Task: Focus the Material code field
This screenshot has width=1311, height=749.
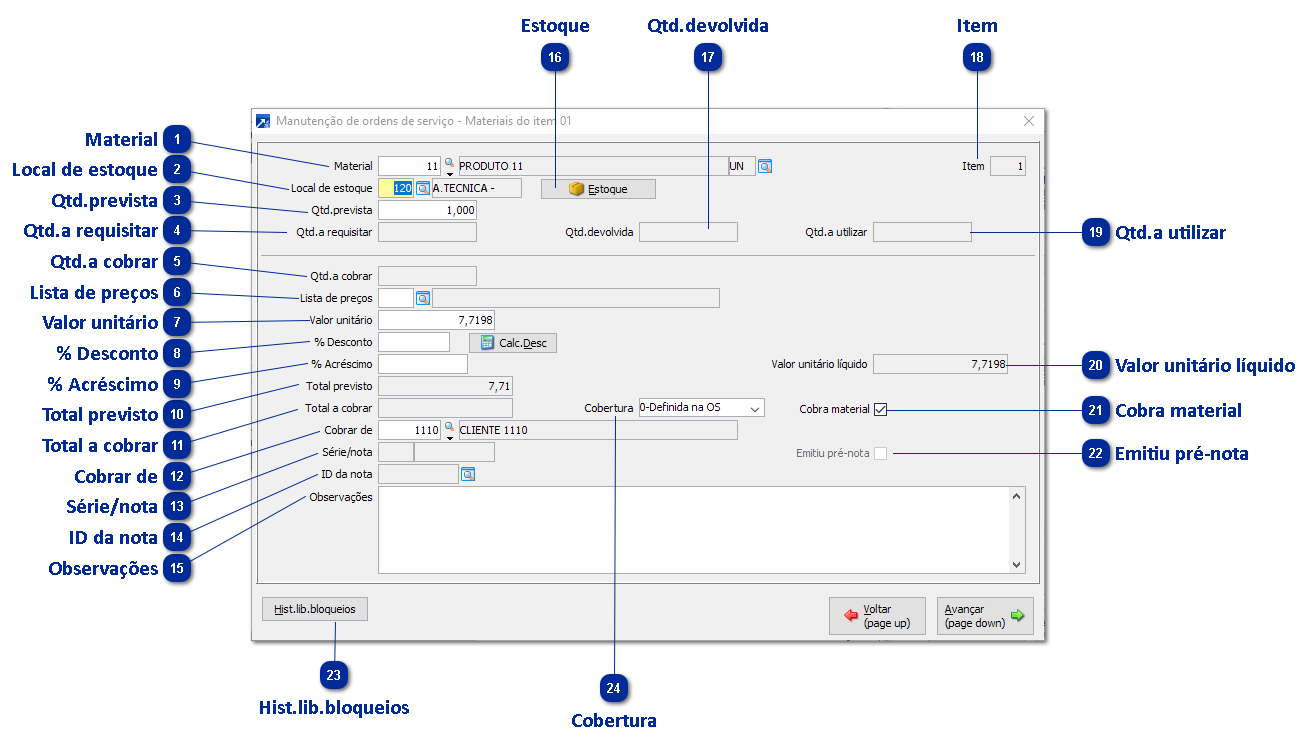Action: pos(410,166)
